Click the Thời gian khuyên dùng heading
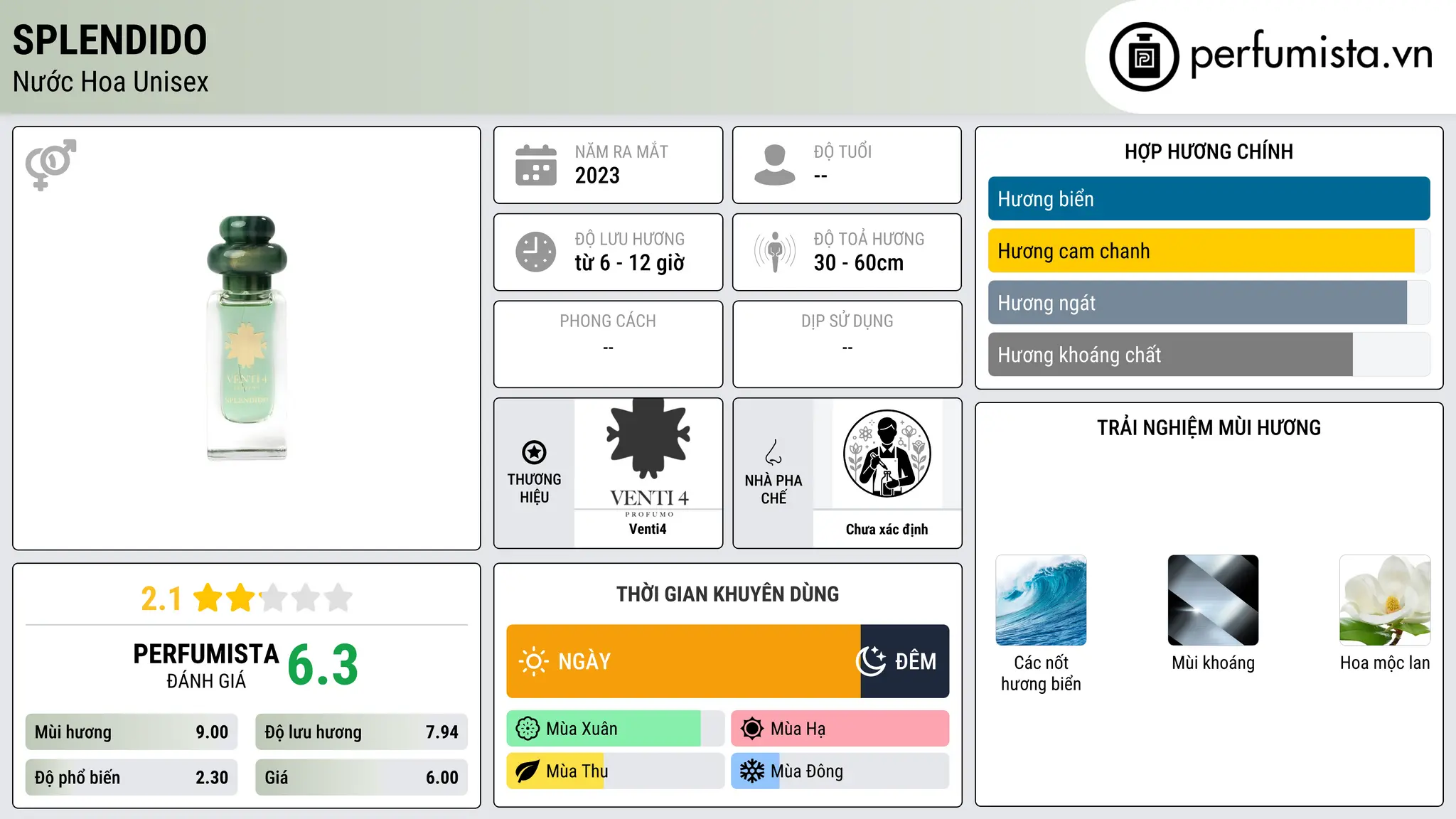1456x819 pixels. [728, 594]
